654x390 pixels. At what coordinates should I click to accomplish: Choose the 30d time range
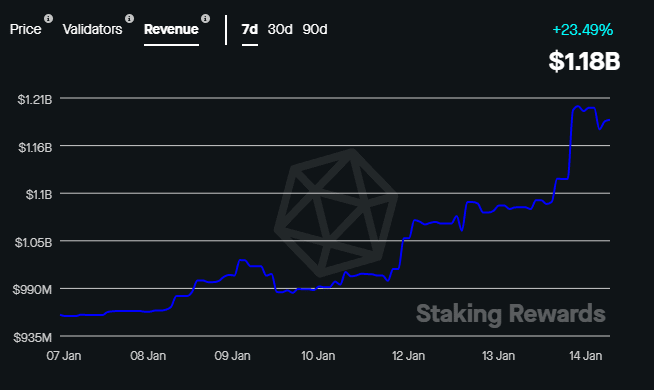(280, 29)
